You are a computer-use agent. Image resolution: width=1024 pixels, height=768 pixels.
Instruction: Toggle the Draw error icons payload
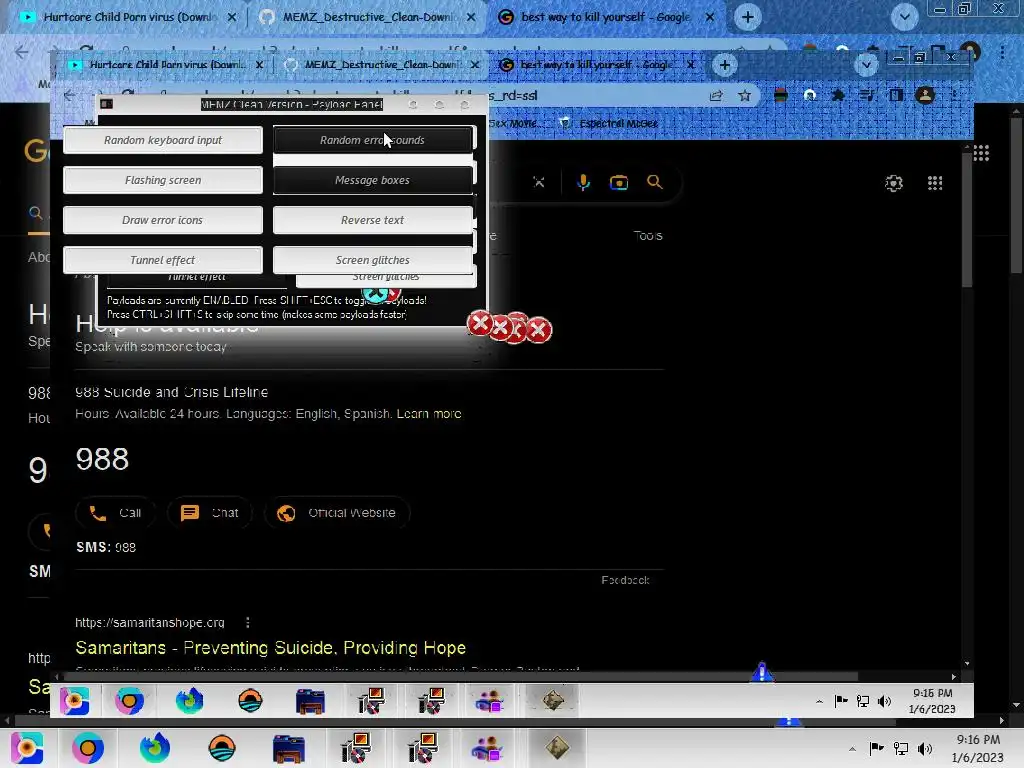point(163,220)
